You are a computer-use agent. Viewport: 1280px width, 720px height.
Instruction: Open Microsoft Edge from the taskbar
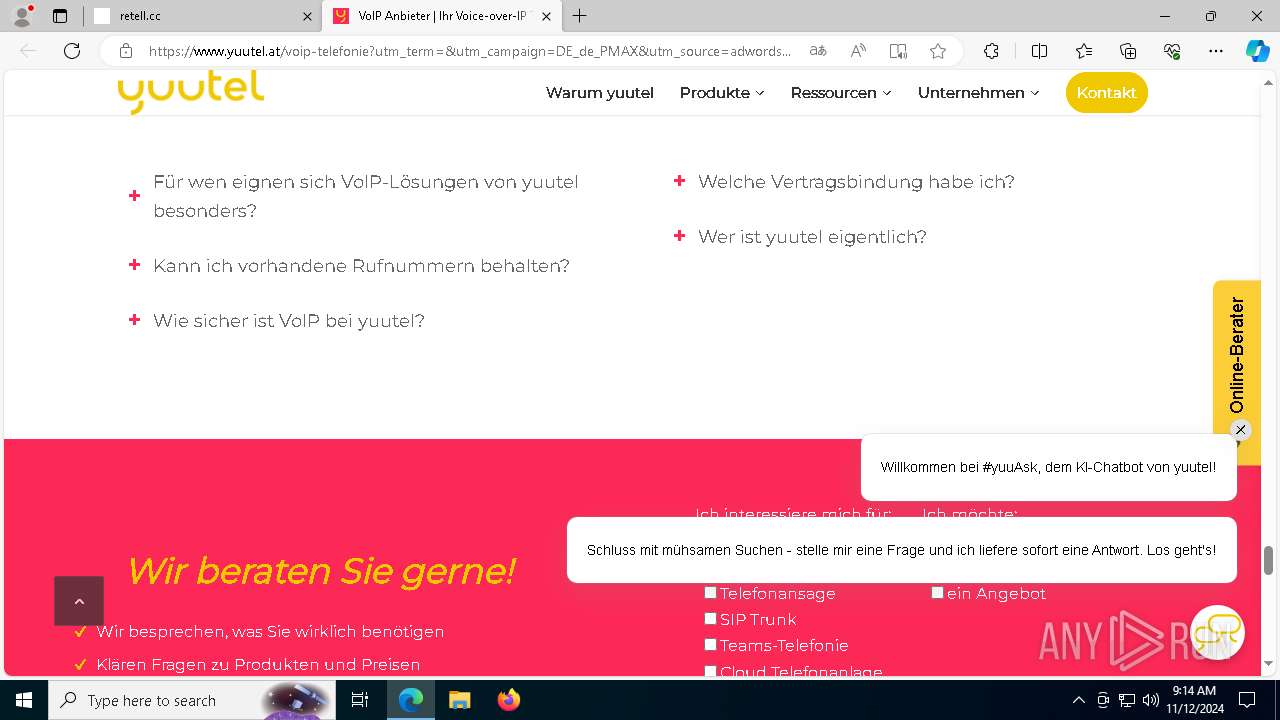point(411,700)
